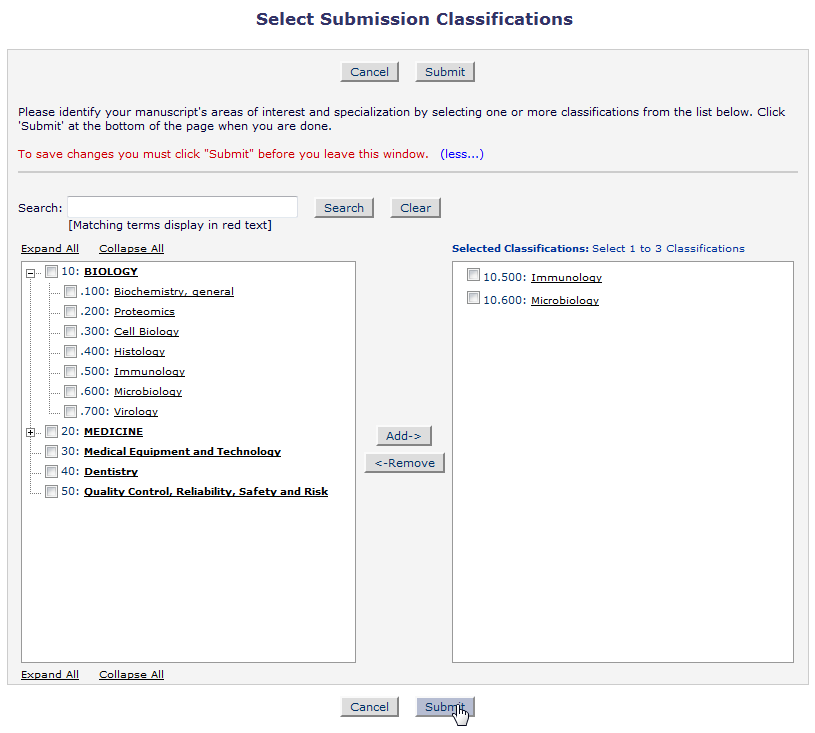Open the Cell Biology link
815x733 pixels.
147,332
